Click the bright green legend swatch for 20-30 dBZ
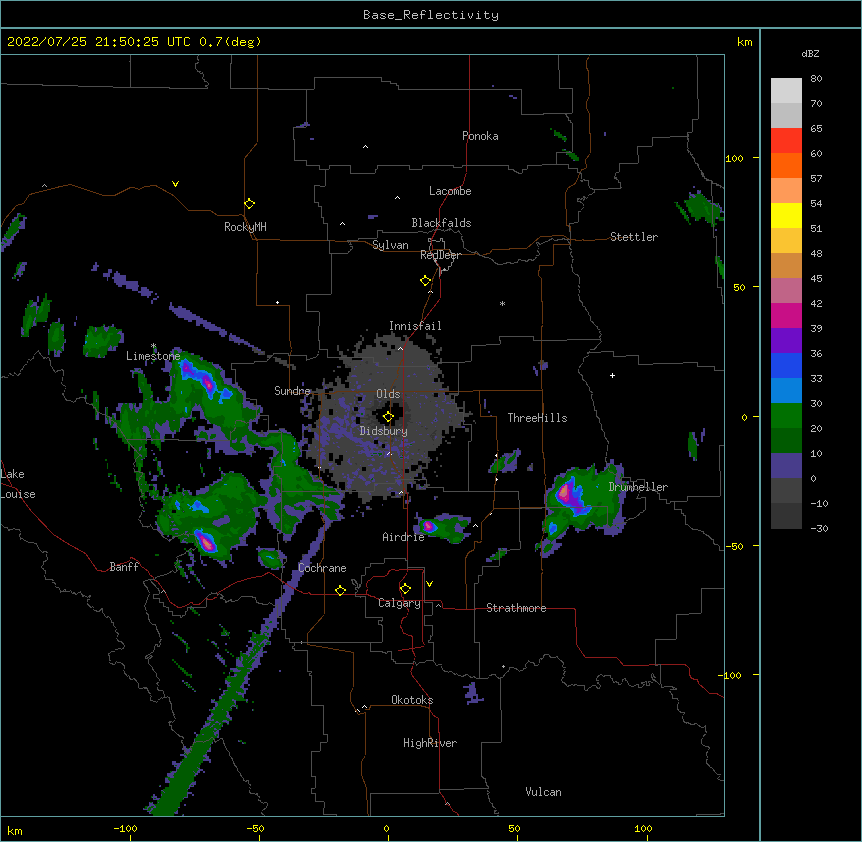 click(786, 416)
